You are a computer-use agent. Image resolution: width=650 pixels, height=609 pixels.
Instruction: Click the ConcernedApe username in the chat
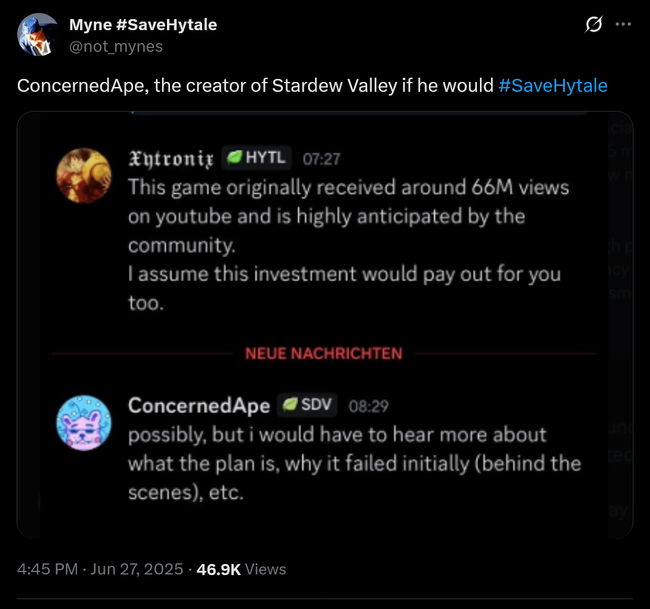(x=199, y=405)
